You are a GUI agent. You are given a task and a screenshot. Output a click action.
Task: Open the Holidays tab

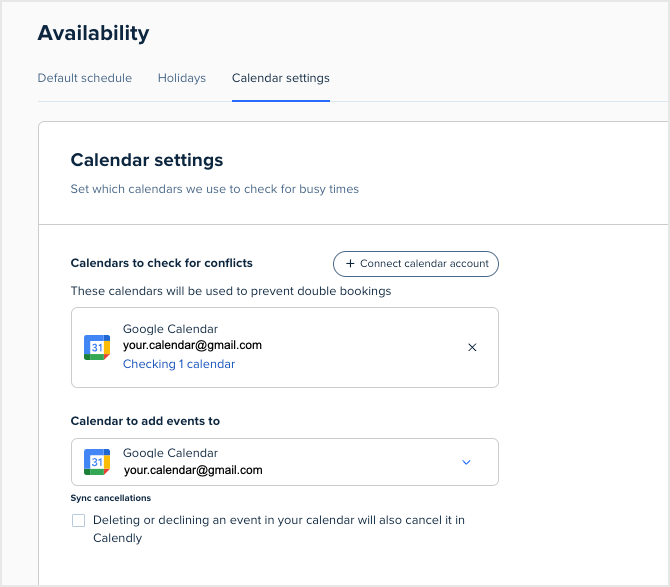pyautogui.click(x=181, y=78)
